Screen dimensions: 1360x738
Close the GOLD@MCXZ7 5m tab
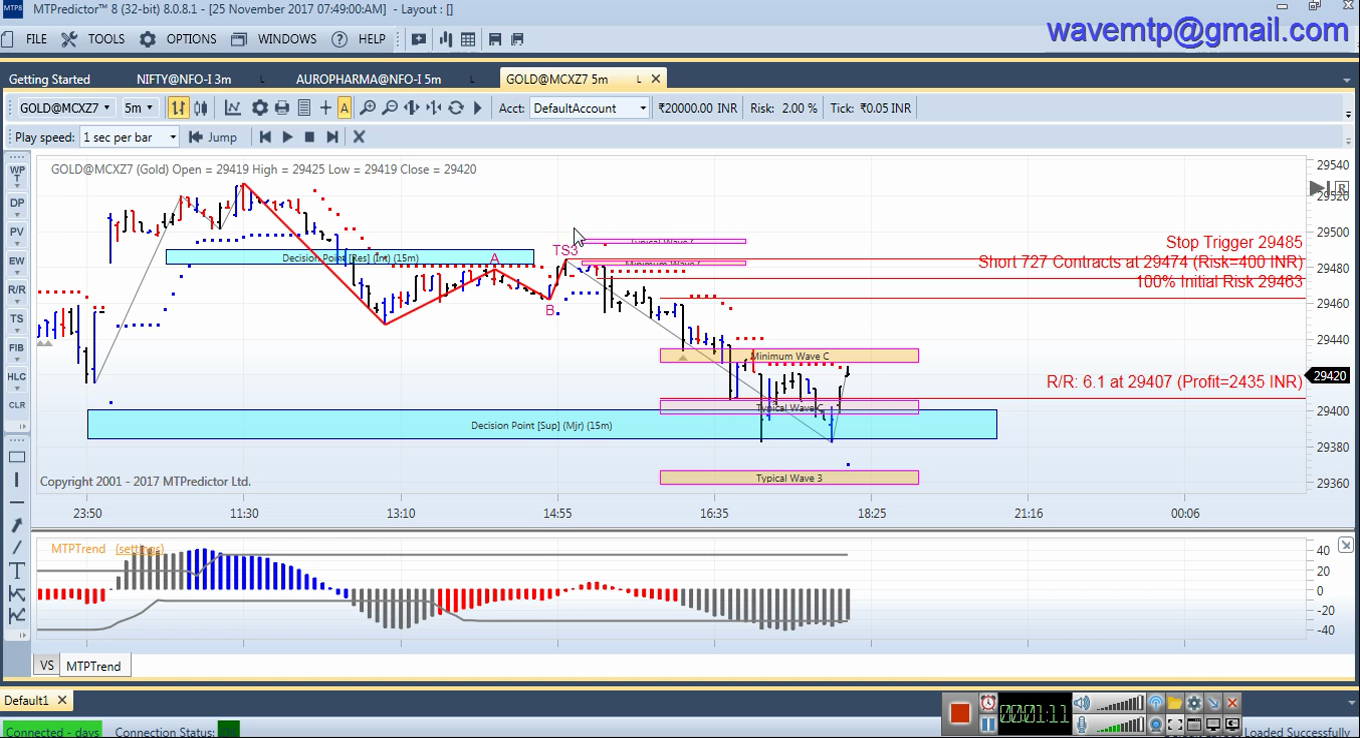pyautogui.click(x=657, y=79)
